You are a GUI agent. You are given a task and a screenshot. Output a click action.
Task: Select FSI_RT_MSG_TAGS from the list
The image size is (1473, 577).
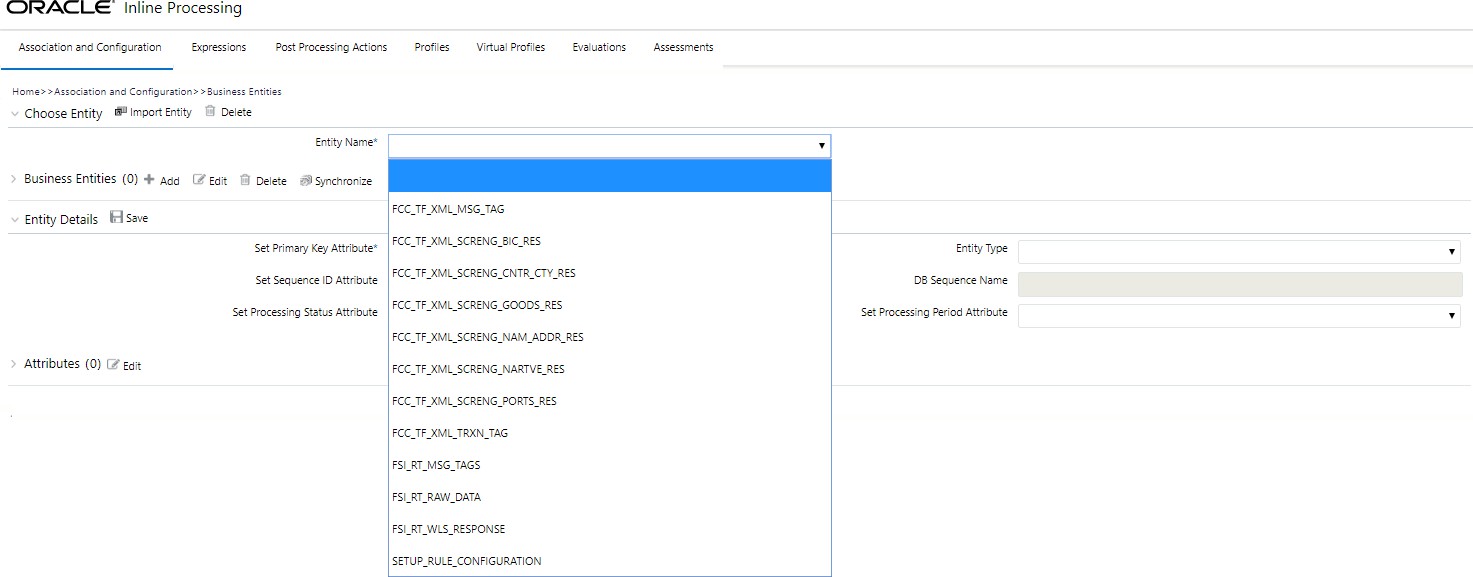pyautogui.click(x=610, y=465)
